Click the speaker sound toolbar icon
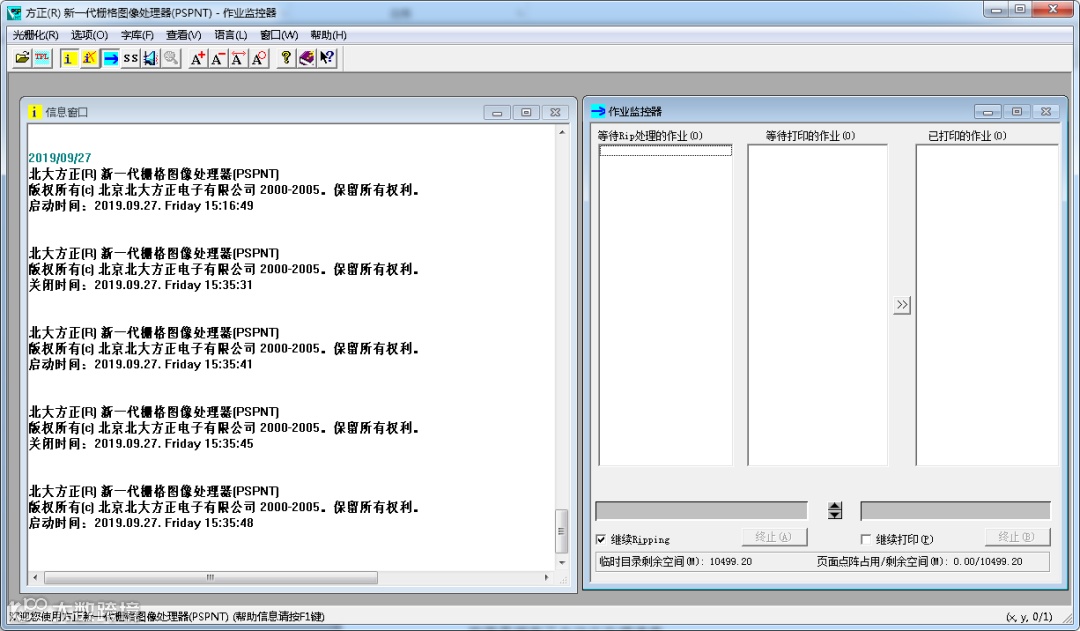This screenshot has height=631, width=1080. 150,58
